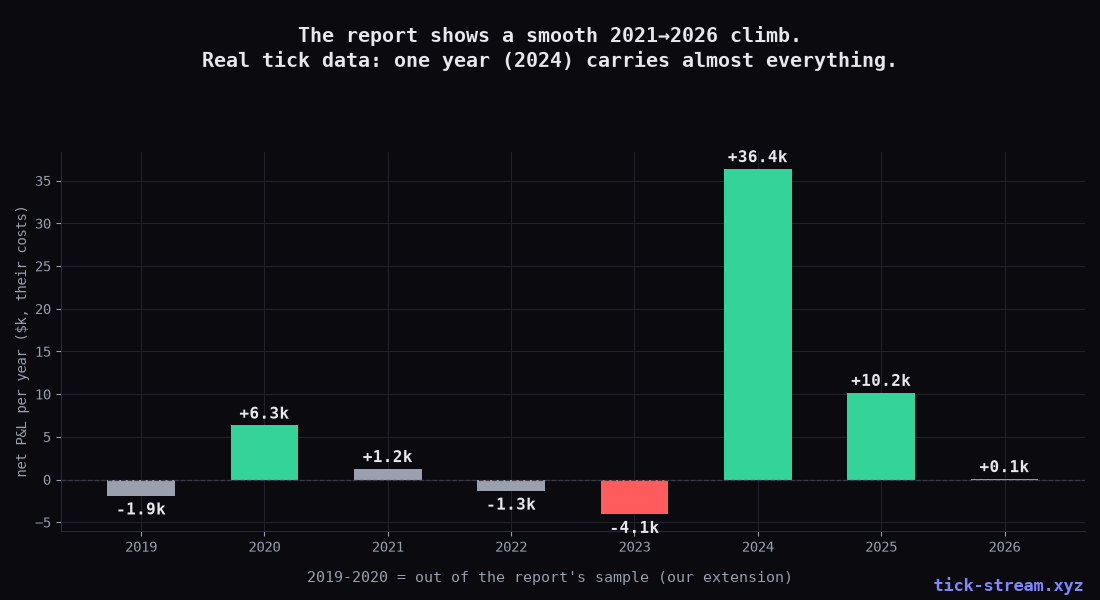Click the '2026' x-axis tick label
The height and width of the screenshot is (600, 1100).
pos(1004,547)
